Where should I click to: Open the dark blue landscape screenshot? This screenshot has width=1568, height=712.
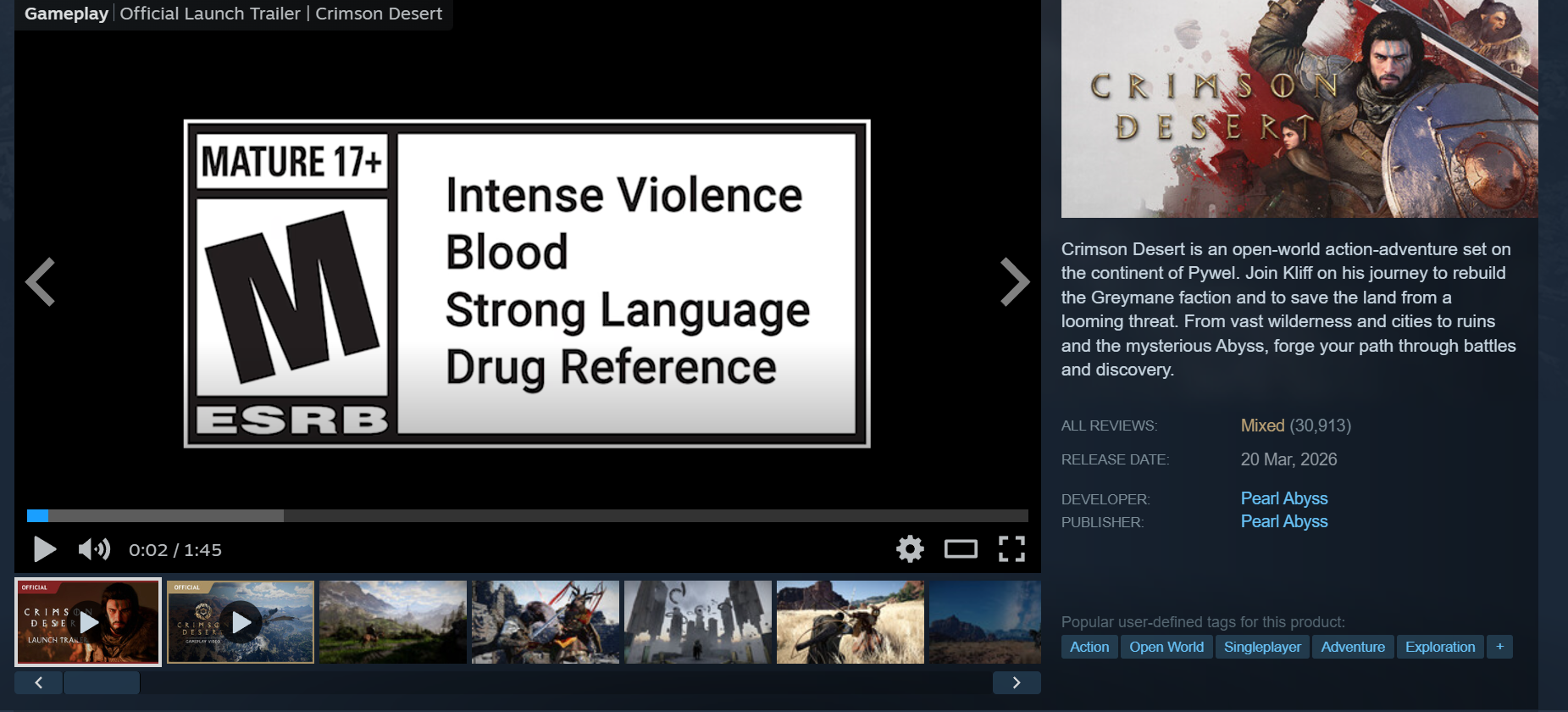[985, 622]
